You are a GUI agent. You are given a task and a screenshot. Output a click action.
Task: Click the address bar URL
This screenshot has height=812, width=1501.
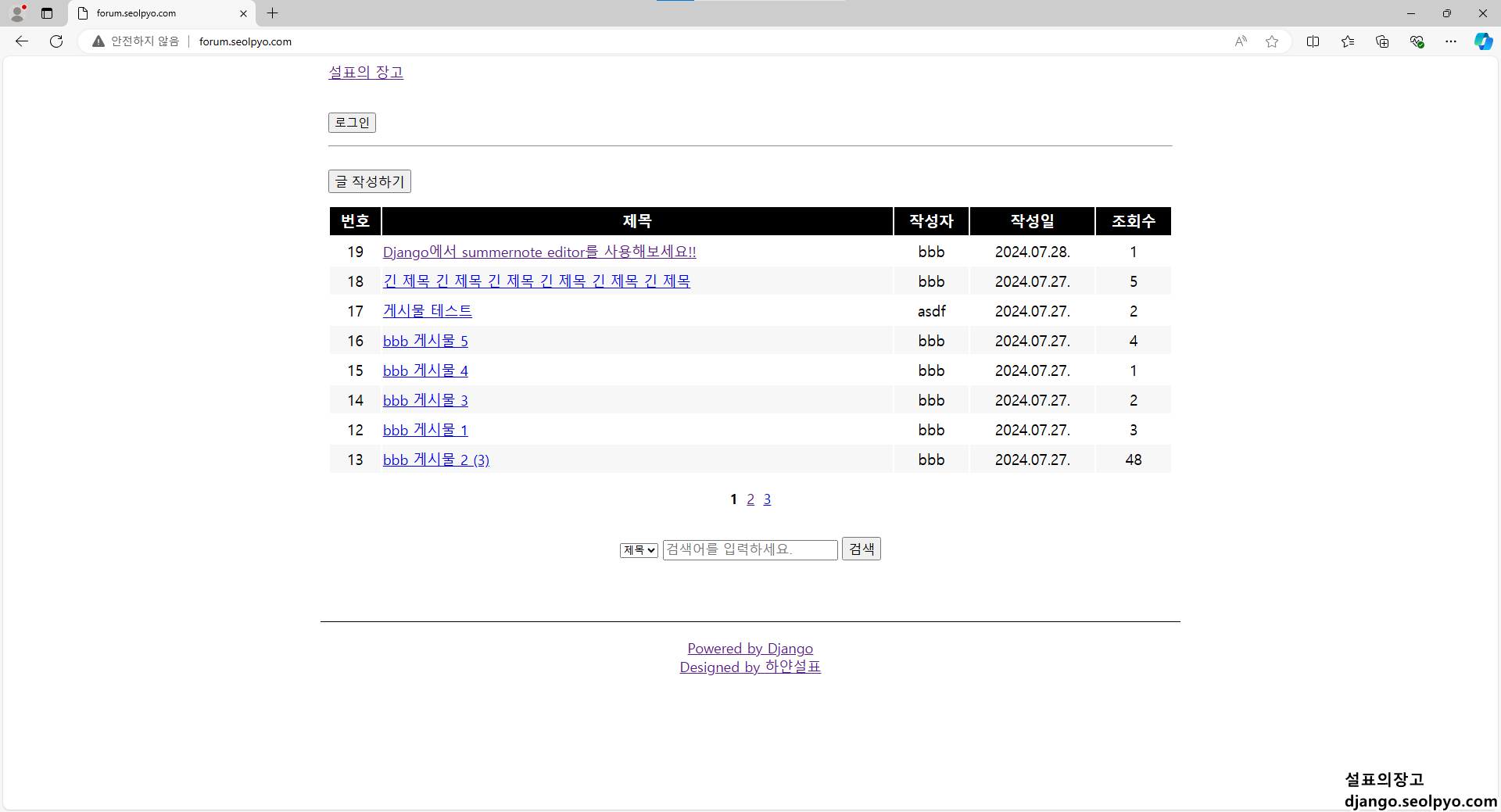[x=245, y=41]
